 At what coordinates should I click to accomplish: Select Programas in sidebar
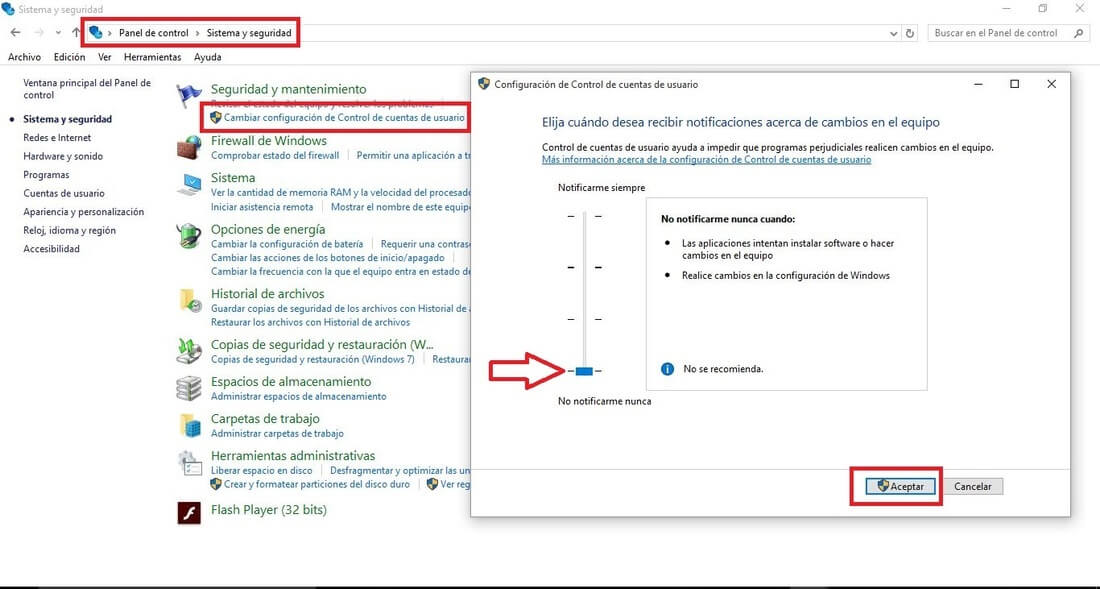[46, 175]
